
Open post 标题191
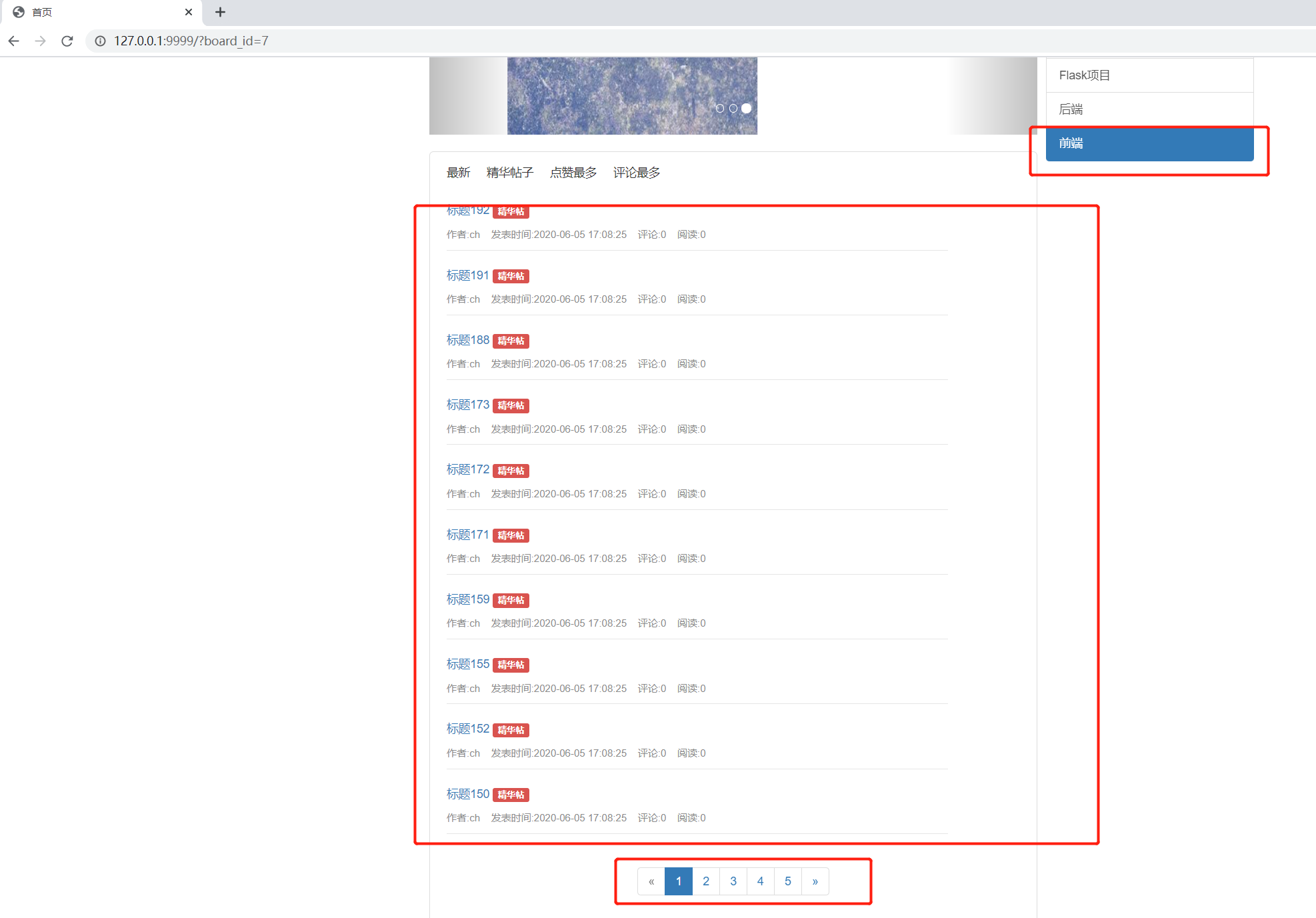click(467, 275)
